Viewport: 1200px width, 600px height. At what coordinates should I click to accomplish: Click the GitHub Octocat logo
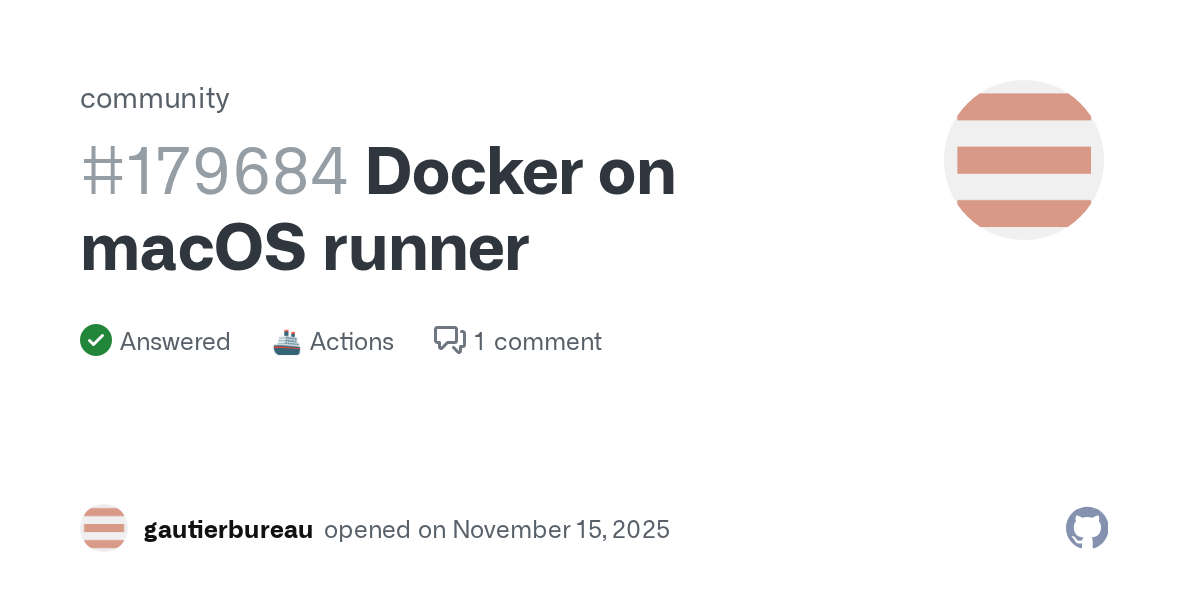(1087, 528)
